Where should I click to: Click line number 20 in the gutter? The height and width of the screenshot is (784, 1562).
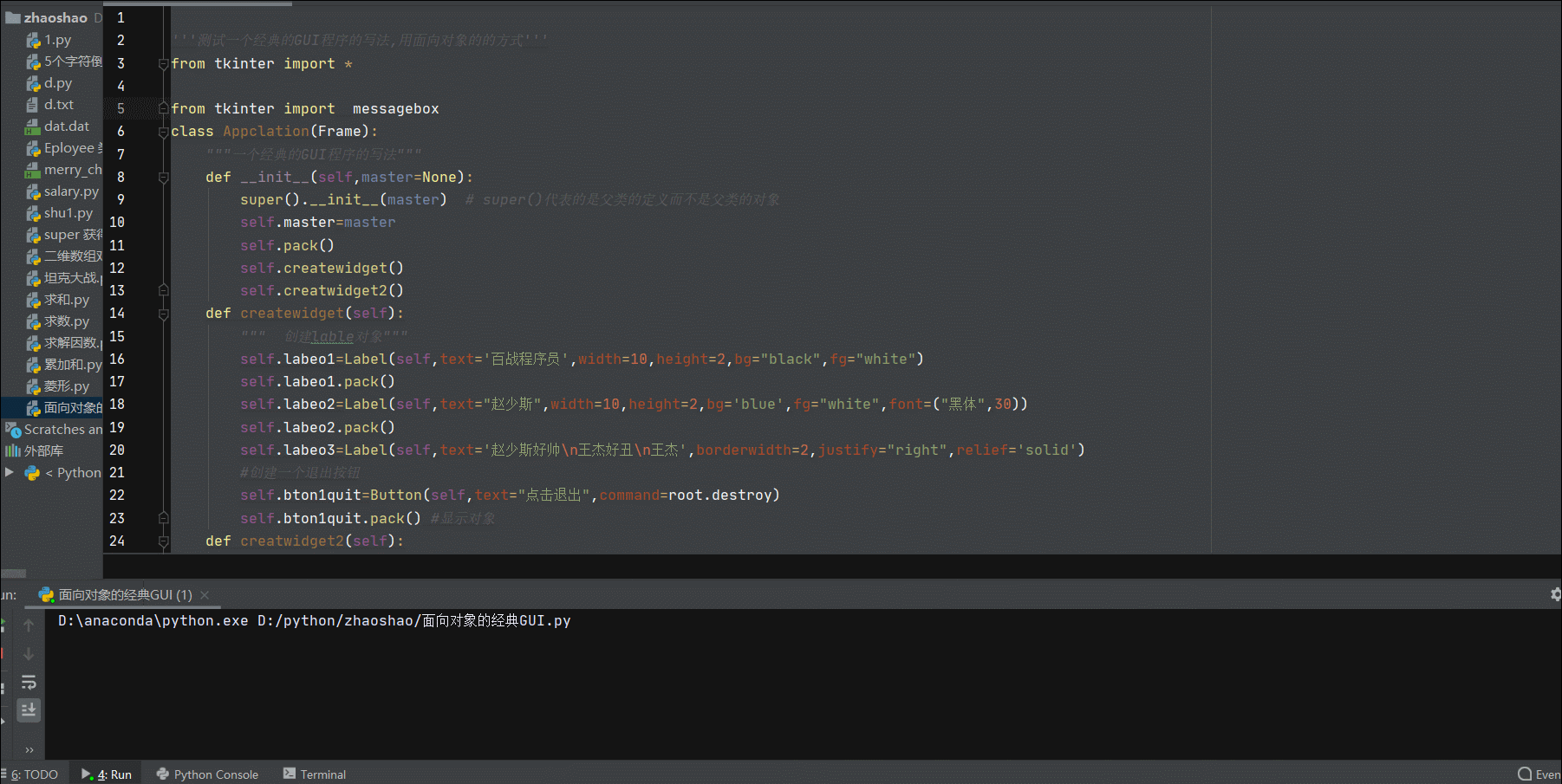117,450
